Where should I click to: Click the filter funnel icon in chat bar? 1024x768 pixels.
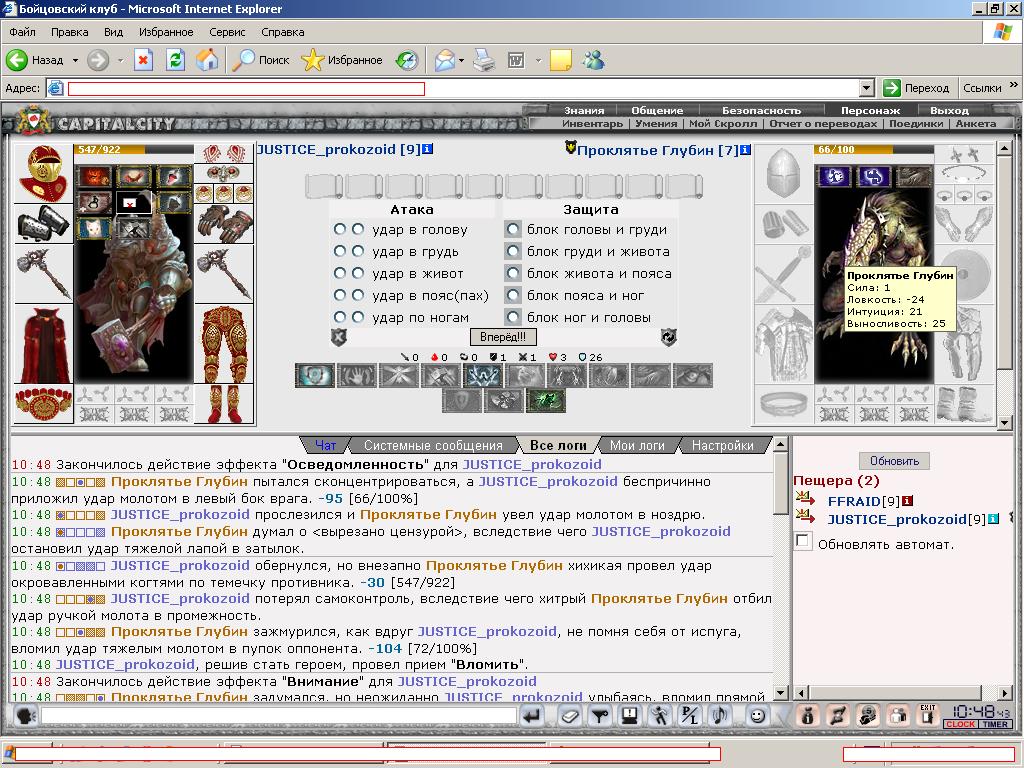[x=600, y=716]
